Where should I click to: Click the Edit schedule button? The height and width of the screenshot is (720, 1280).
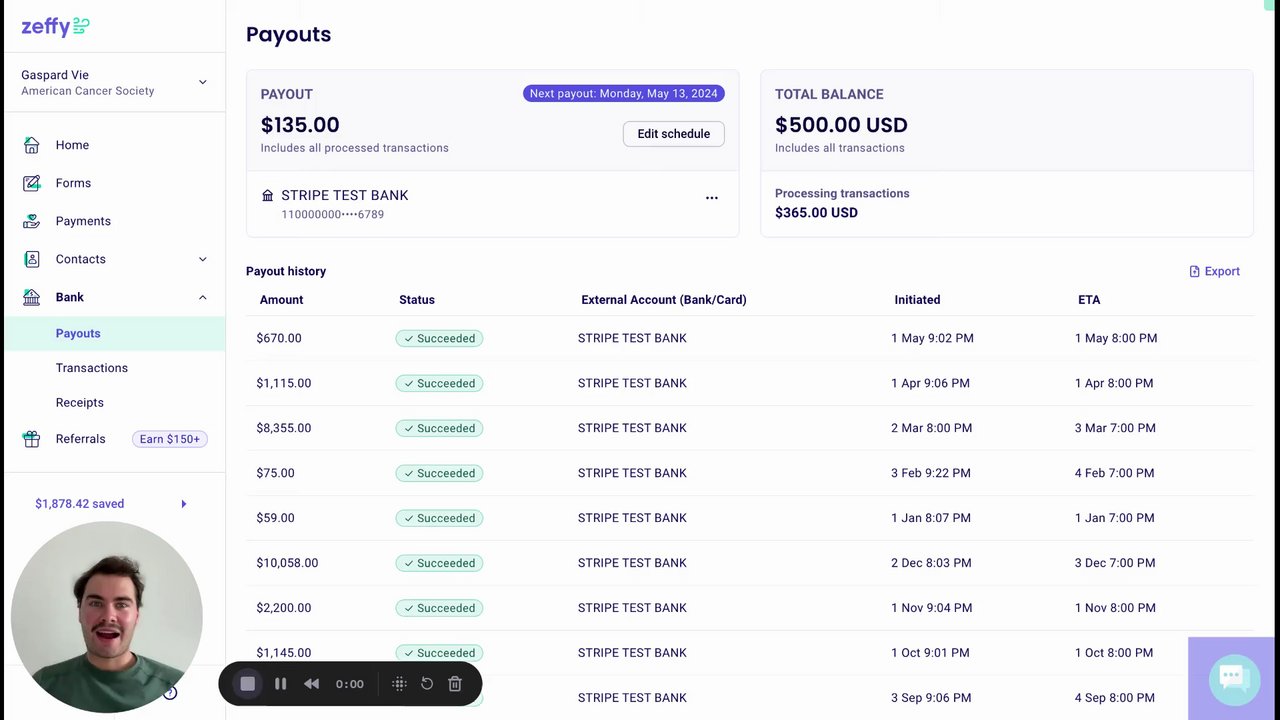coord(673,134)
